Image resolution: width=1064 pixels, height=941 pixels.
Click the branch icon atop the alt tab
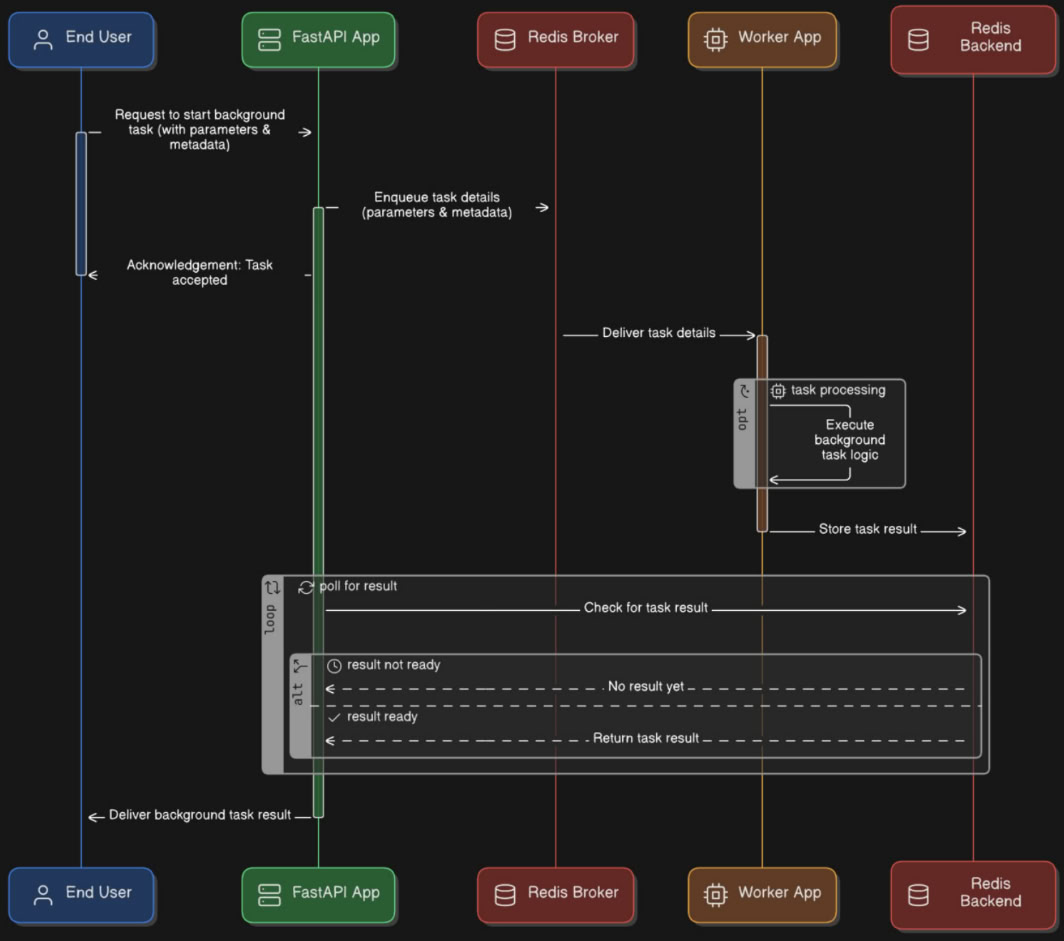point(299,667)
